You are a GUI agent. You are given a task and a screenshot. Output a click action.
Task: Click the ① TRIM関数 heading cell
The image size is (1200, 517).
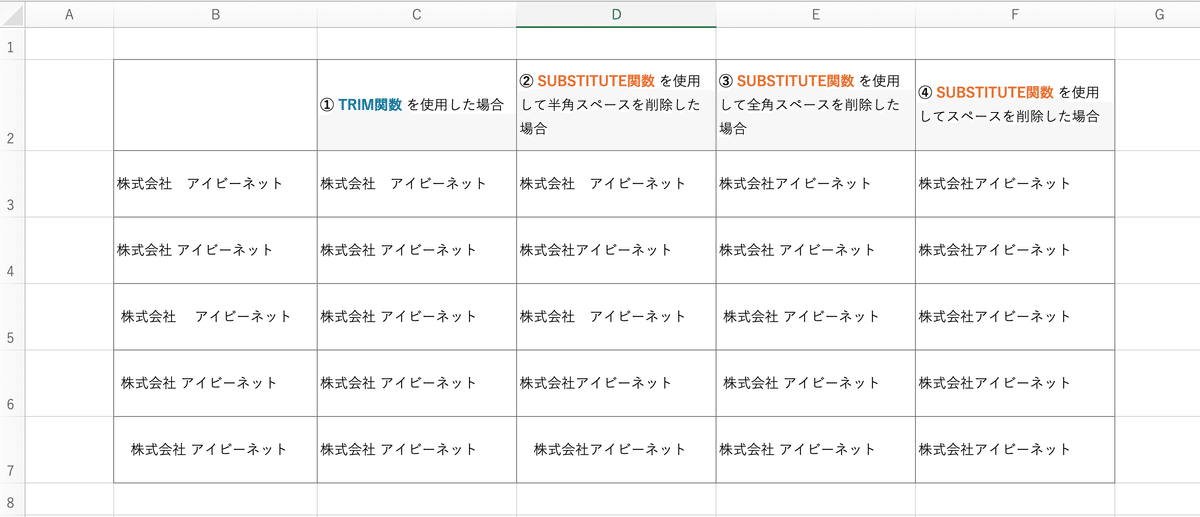[x=416, y=105]
